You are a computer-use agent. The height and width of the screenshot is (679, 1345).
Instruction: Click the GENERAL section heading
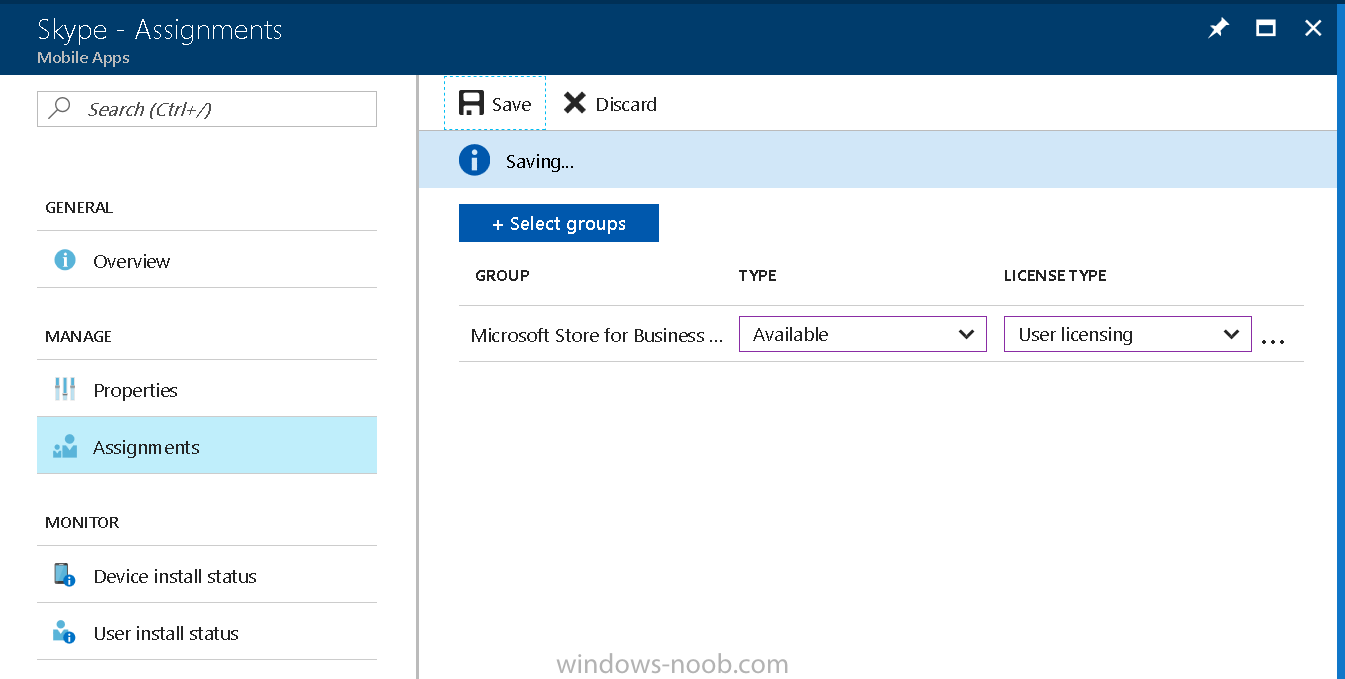tap(79, 208)
